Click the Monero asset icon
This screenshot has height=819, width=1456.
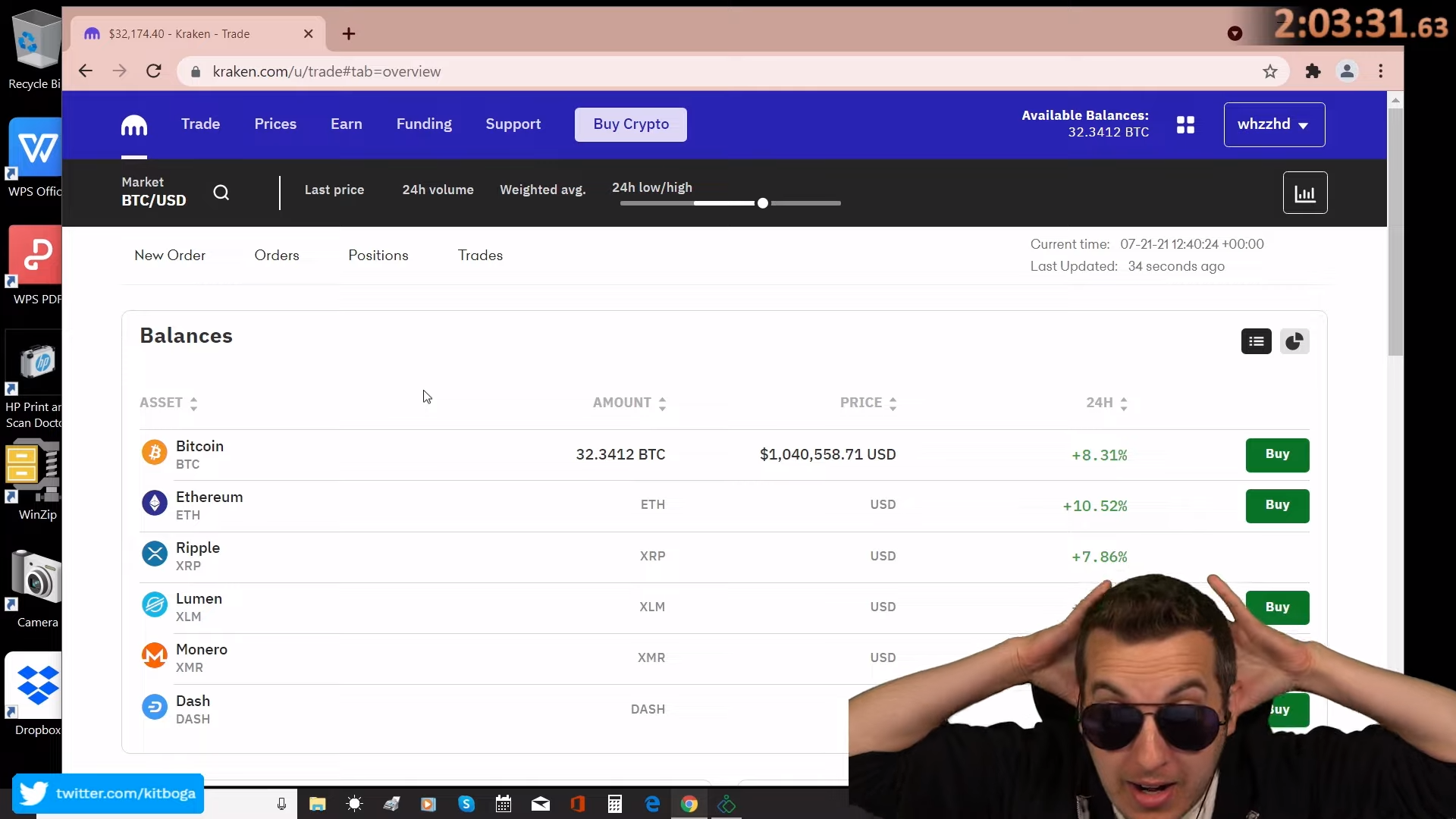pos(155,655)
